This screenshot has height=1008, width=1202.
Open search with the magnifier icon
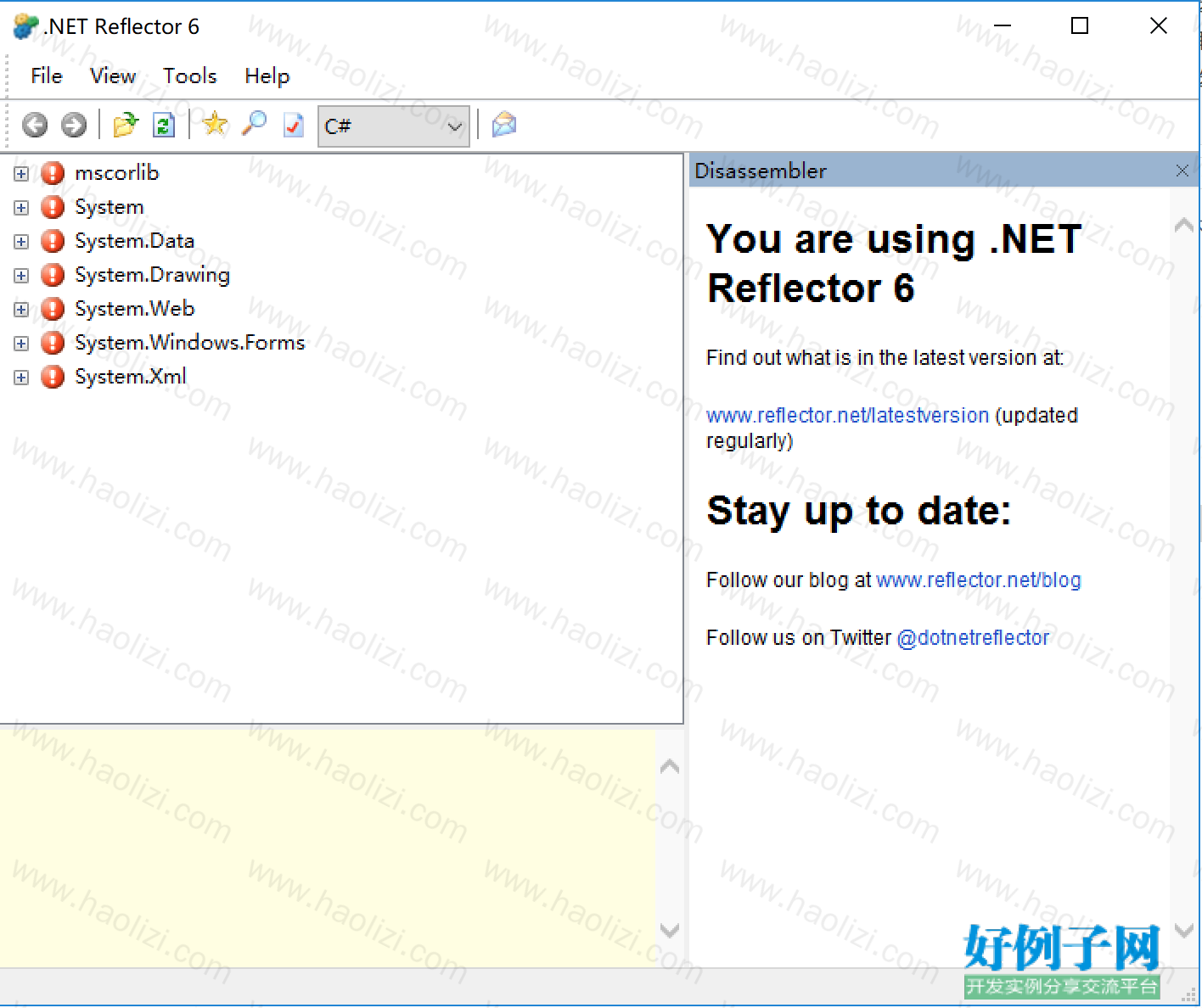(x=254, y=124)
